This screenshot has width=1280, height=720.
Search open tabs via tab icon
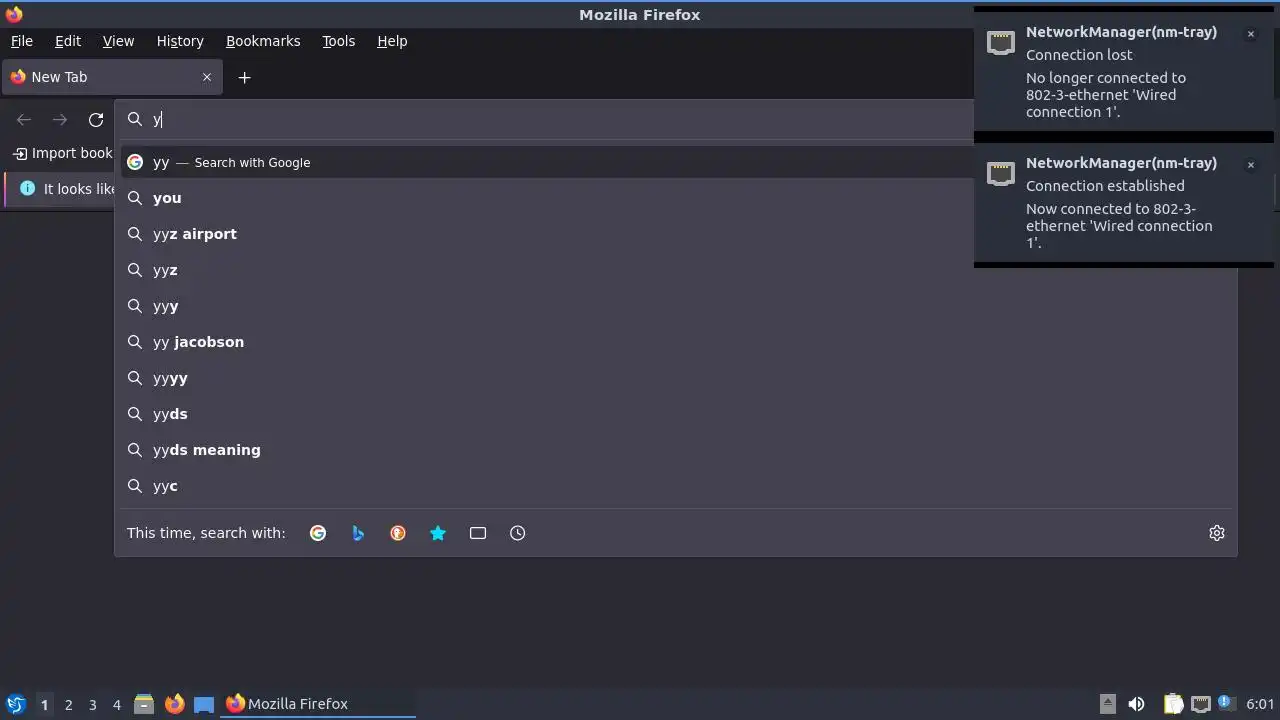click(x=478, y=533)
